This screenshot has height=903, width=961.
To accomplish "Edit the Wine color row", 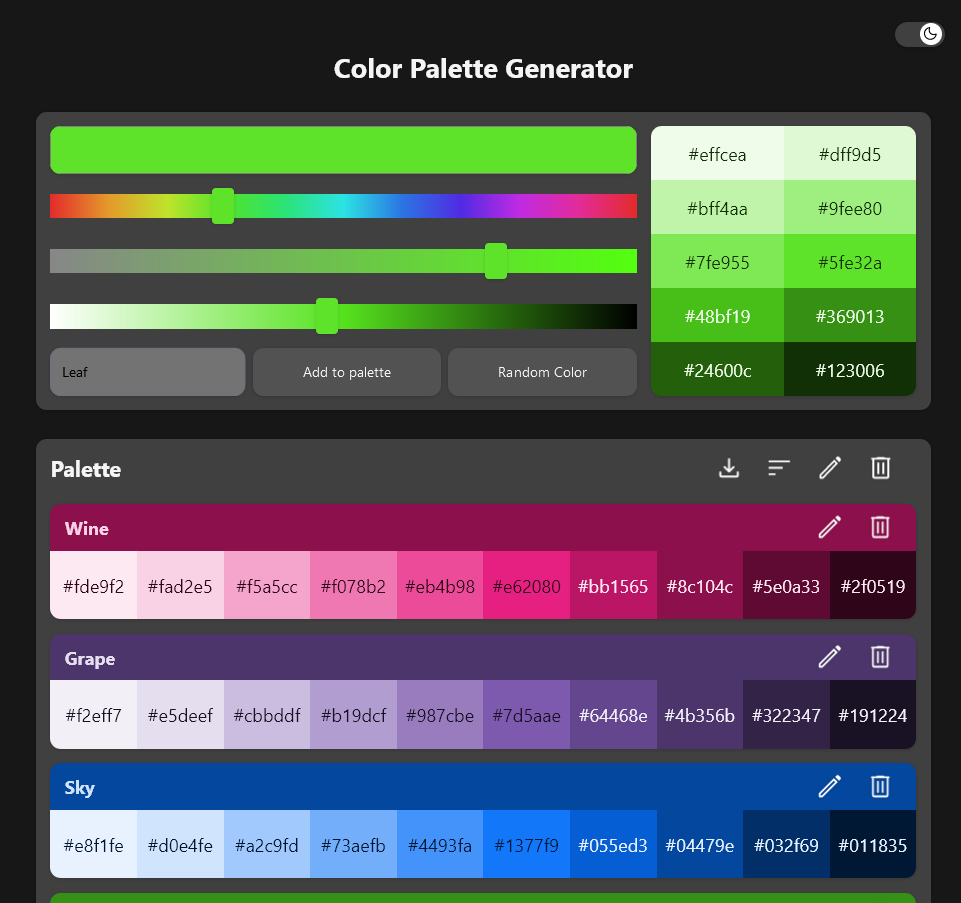I will tap(830, 527).
